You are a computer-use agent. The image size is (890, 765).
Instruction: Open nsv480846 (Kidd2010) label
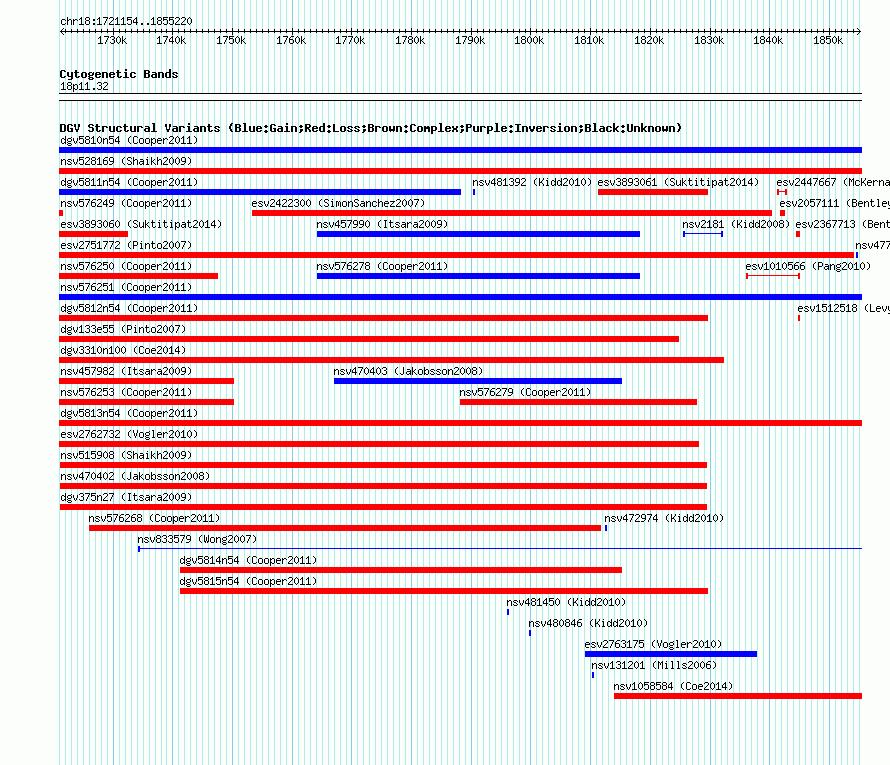588,623
